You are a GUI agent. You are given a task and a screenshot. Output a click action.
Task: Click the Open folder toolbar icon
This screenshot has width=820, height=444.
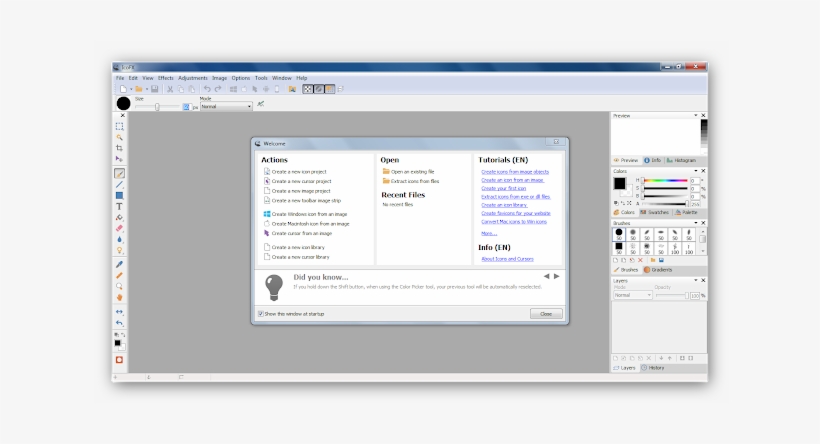141,89
